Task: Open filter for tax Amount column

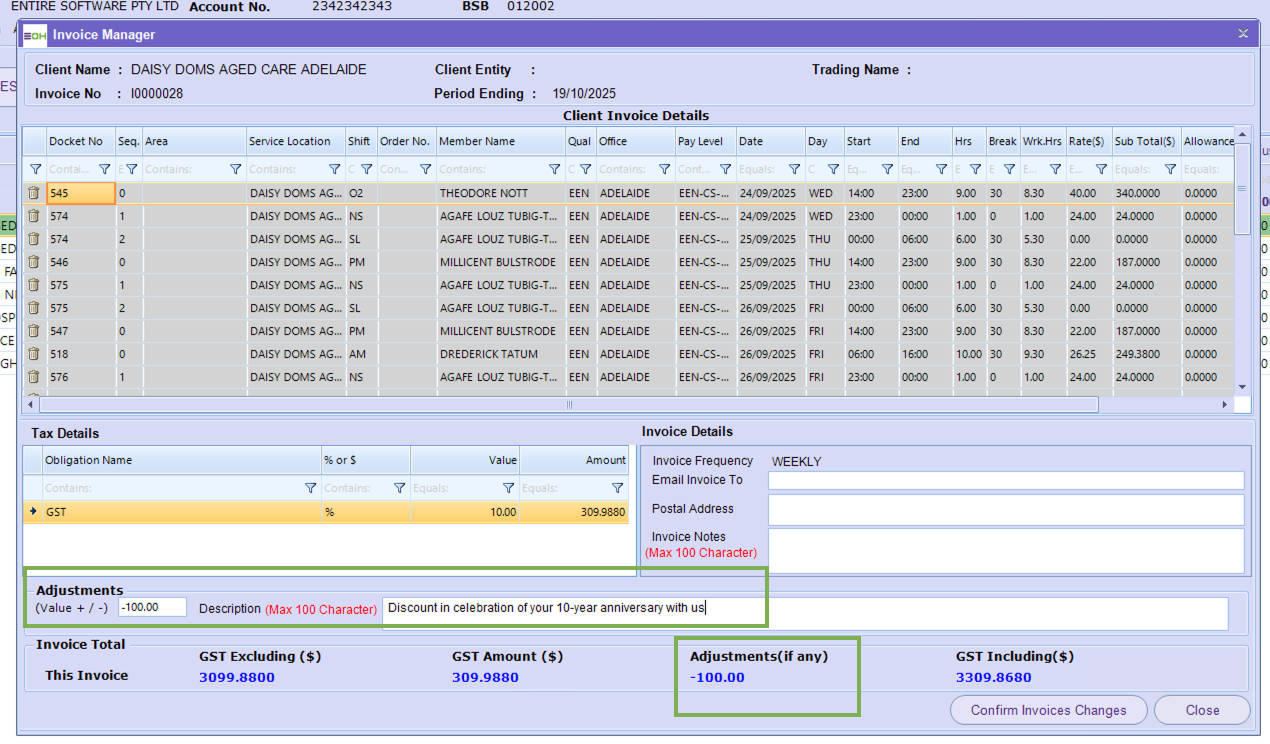Action: 617,488
